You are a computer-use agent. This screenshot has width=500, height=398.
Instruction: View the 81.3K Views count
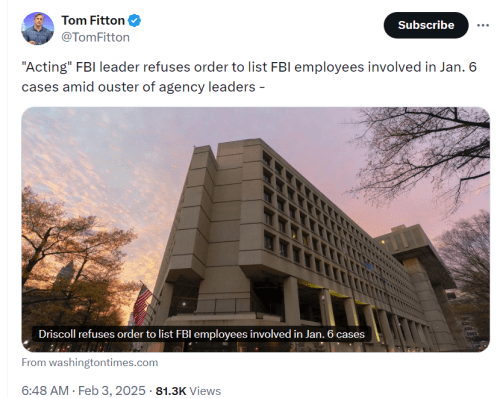coord(188,391)
